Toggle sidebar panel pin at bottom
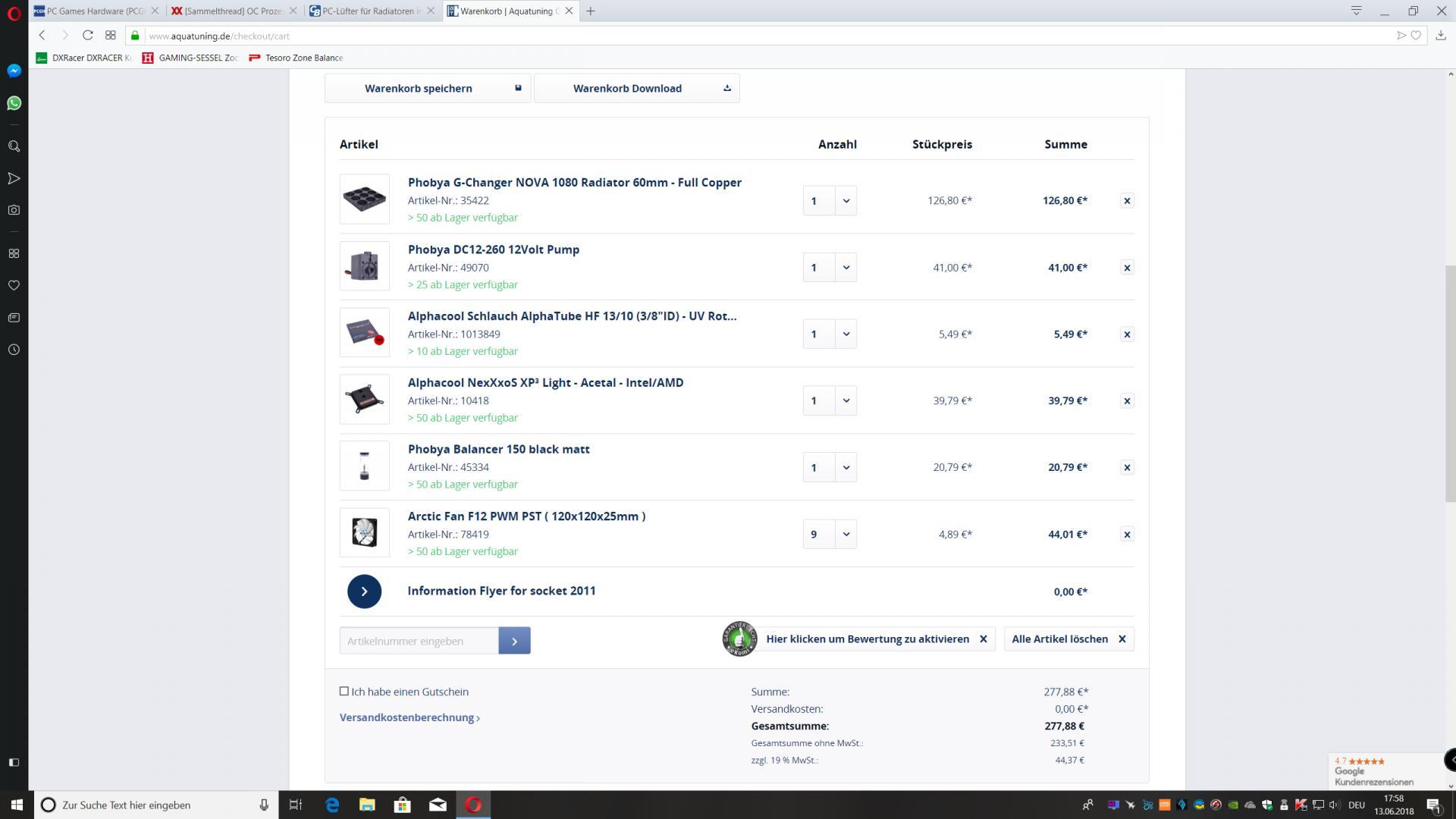 point(14,762)
